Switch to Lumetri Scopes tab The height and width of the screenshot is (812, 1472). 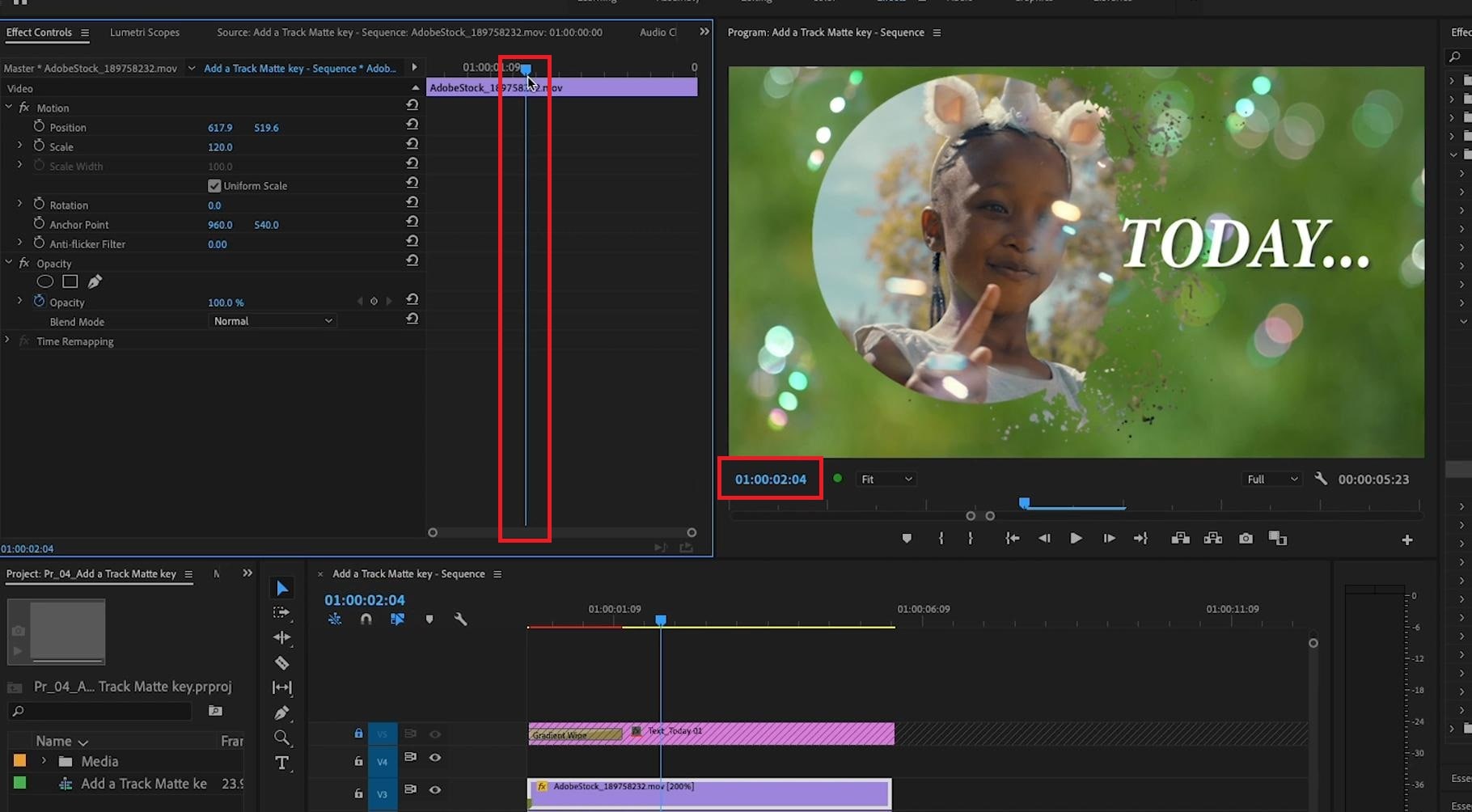[145, 32]
